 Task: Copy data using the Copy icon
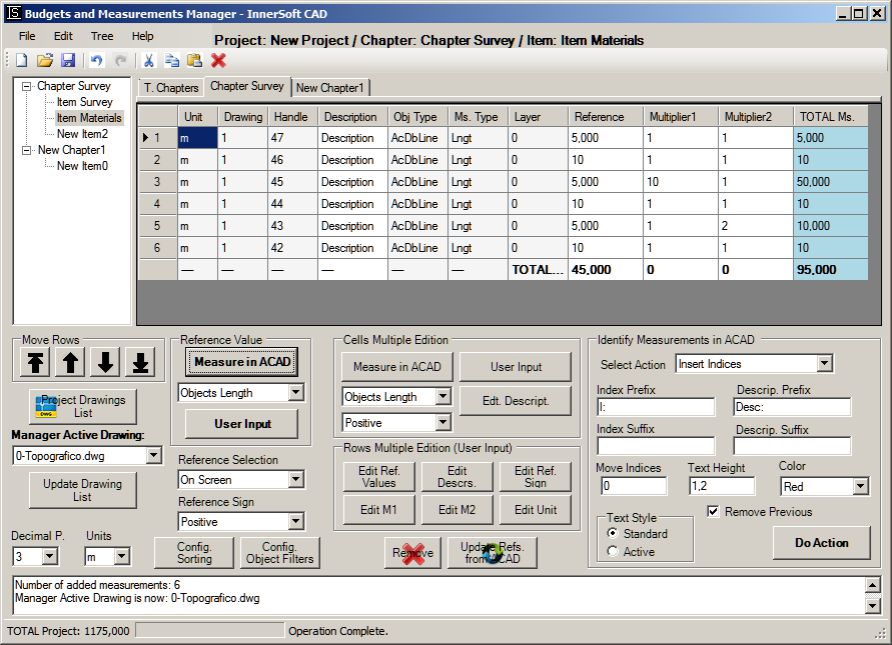(172, 60)
